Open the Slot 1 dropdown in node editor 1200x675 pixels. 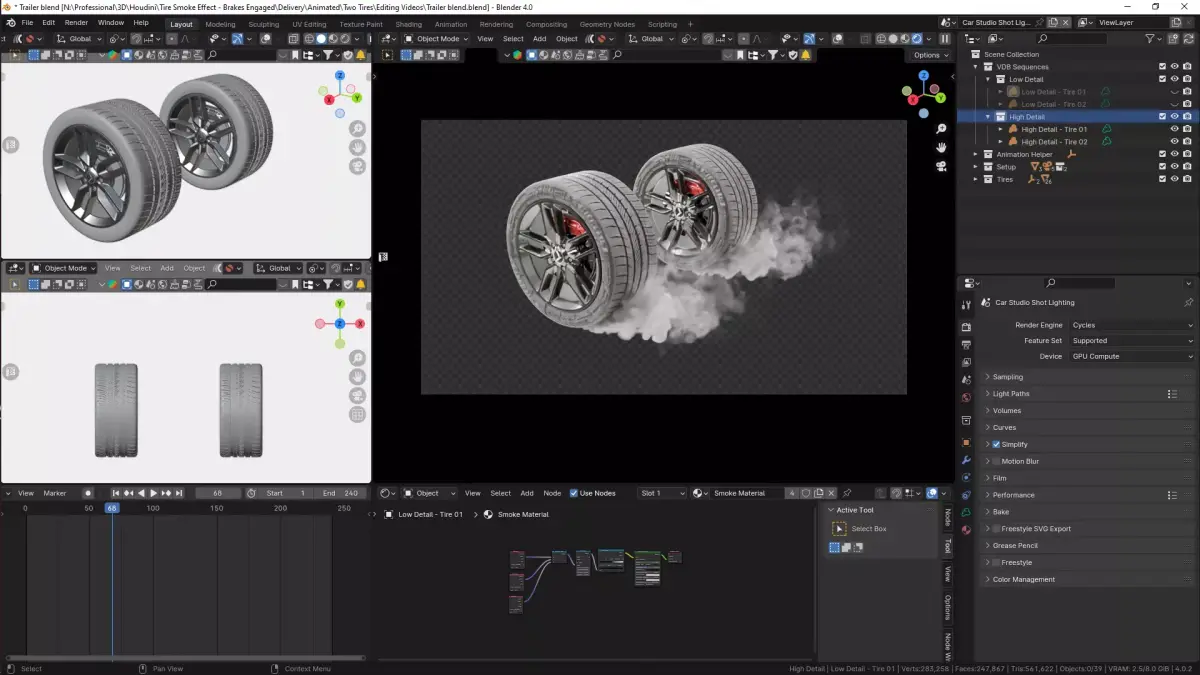coord(663,493)
